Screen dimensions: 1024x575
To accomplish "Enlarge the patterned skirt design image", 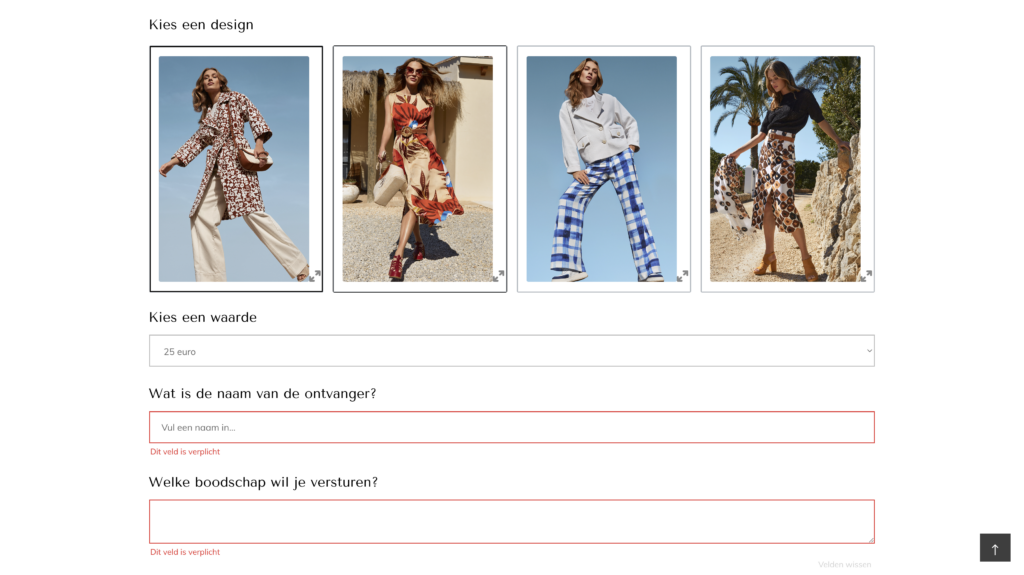I will click(866, 276).
